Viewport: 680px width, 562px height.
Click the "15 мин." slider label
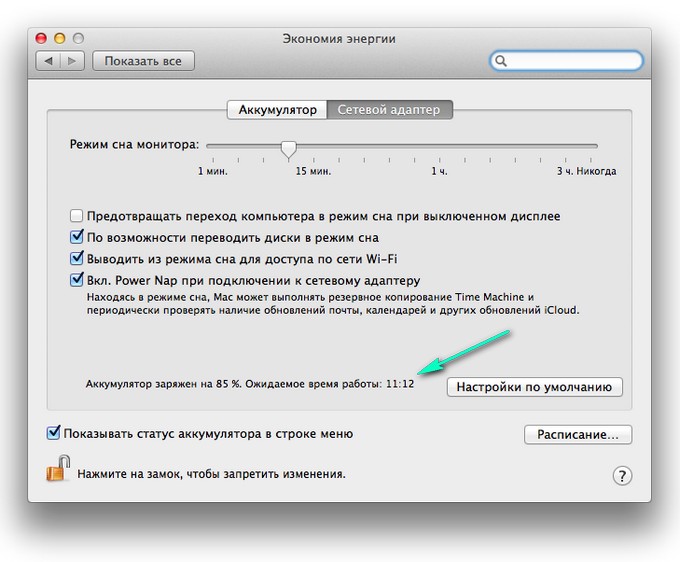[x=313, y=171]
